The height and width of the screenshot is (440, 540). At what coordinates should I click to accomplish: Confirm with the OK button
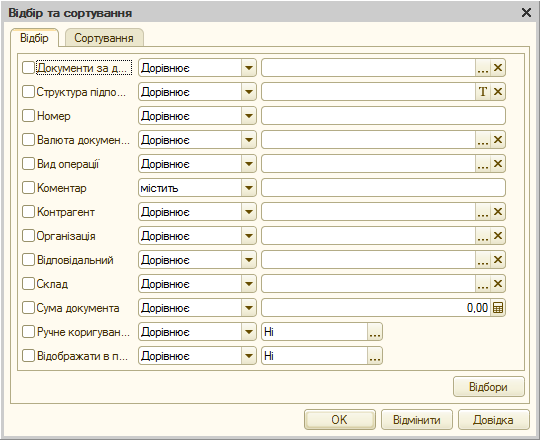(x=340, y=420)
